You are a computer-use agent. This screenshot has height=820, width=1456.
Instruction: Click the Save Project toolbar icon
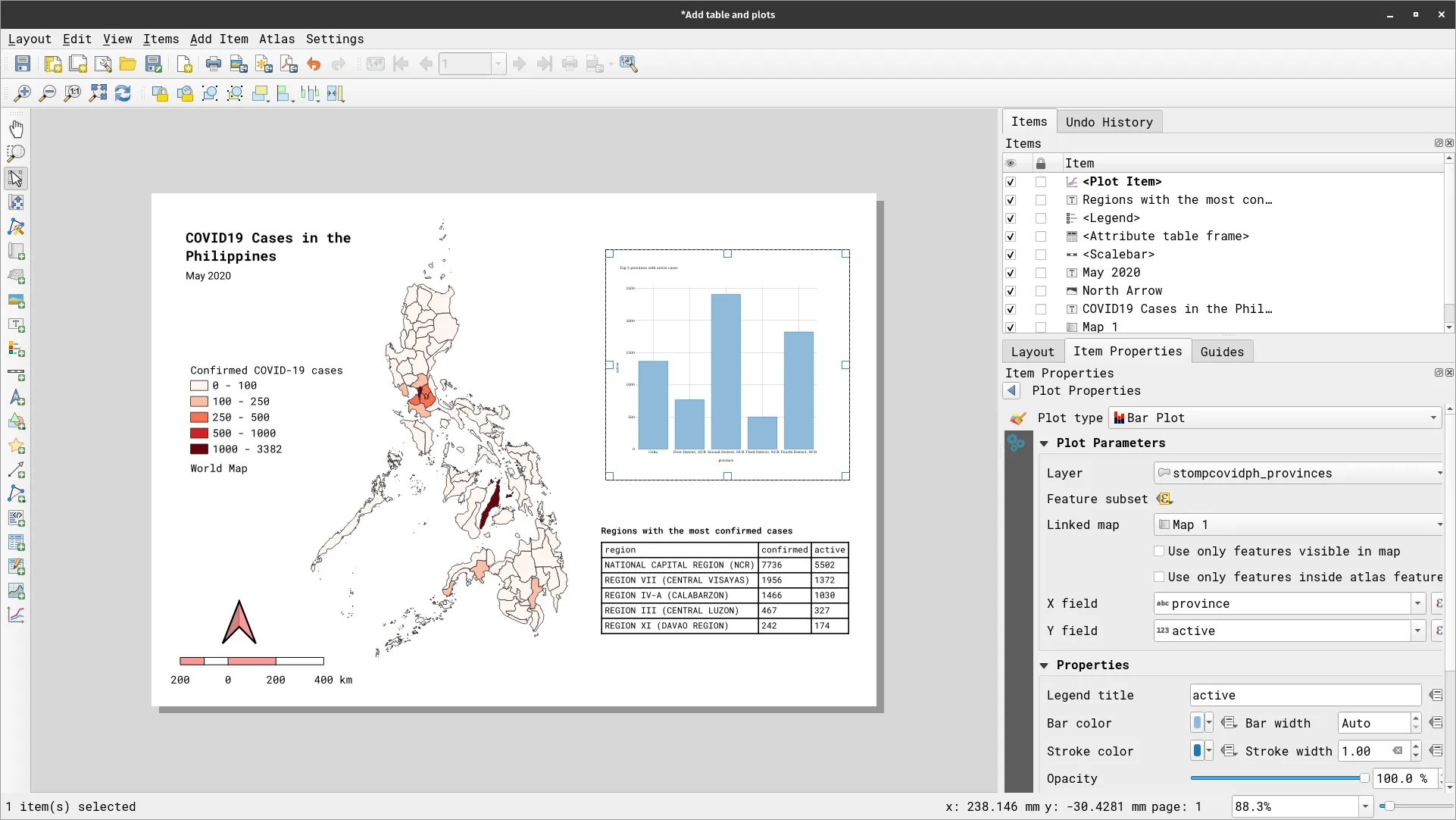(23, 64)
